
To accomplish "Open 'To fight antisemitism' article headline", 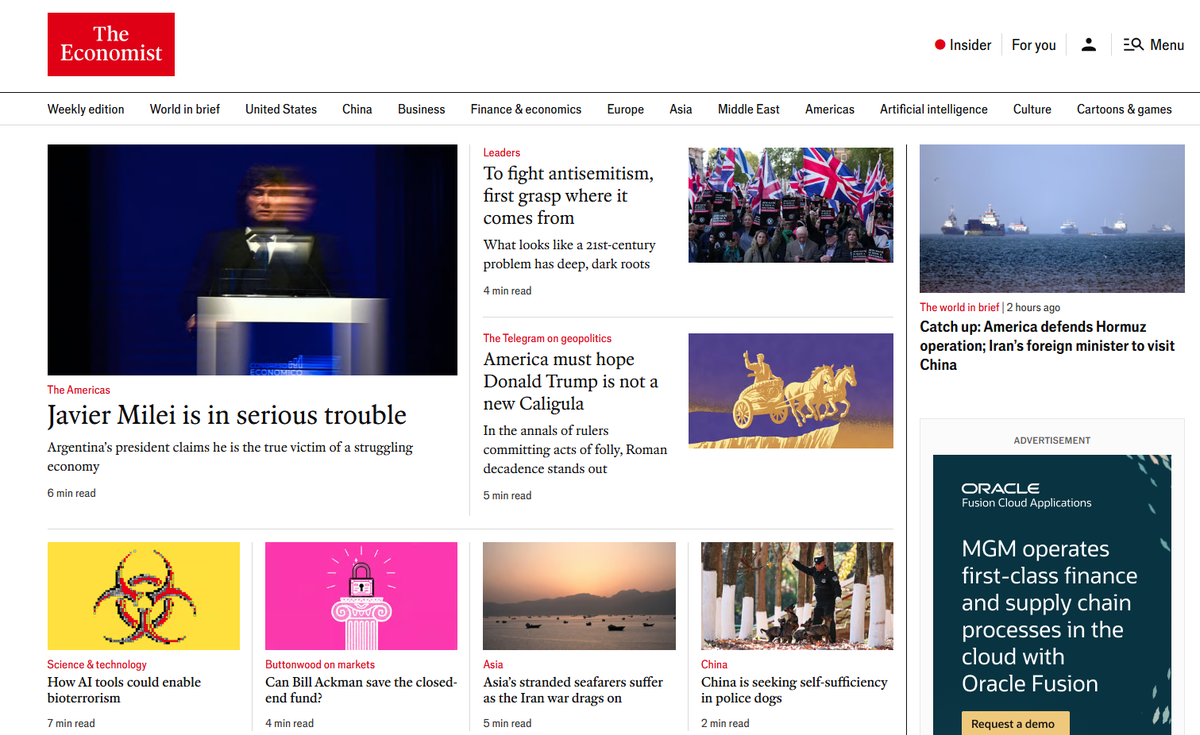I will [x=568, y=195].
